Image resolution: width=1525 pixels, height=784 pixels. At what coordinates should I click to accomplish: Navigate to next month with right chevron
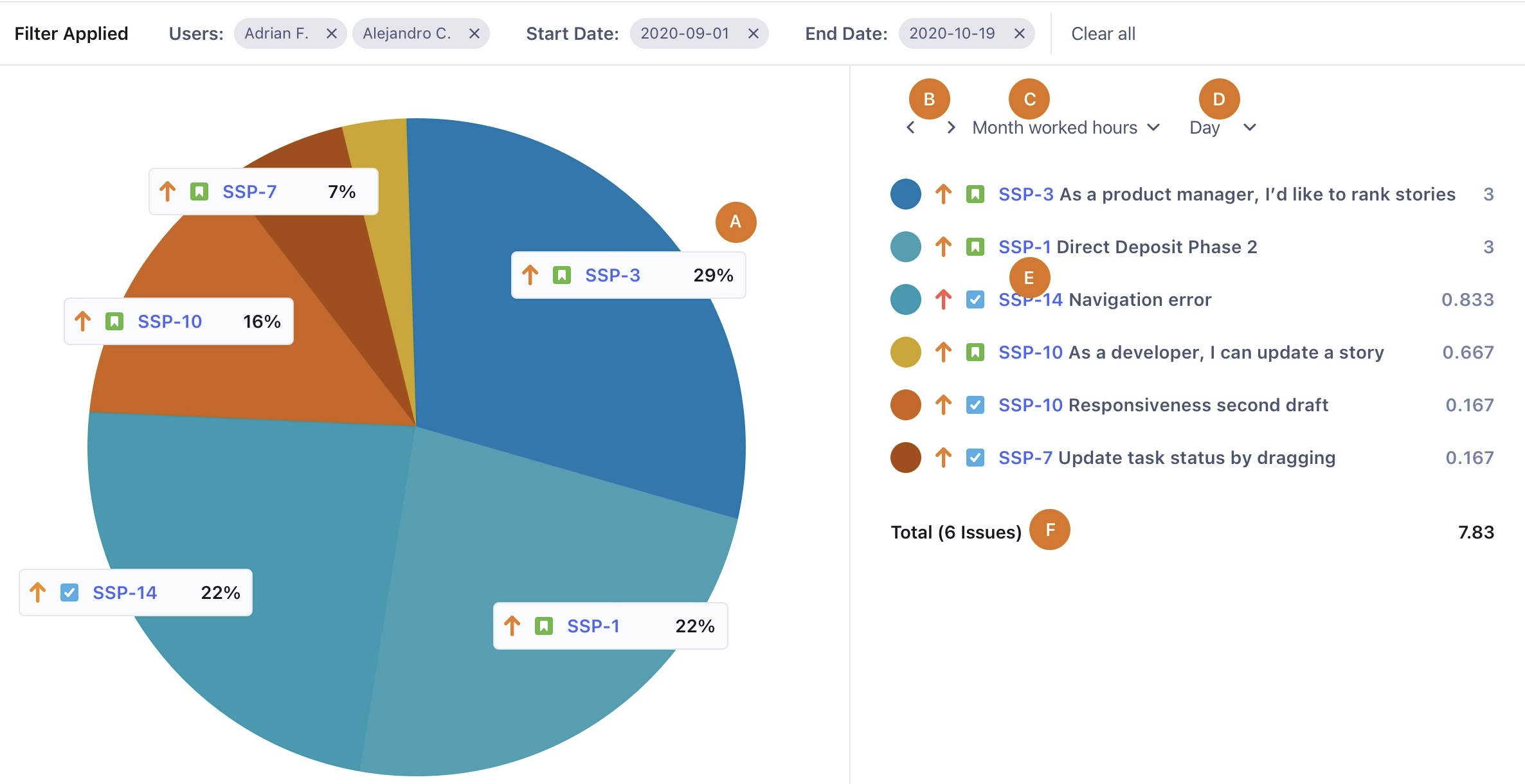[x=951, y=127]
